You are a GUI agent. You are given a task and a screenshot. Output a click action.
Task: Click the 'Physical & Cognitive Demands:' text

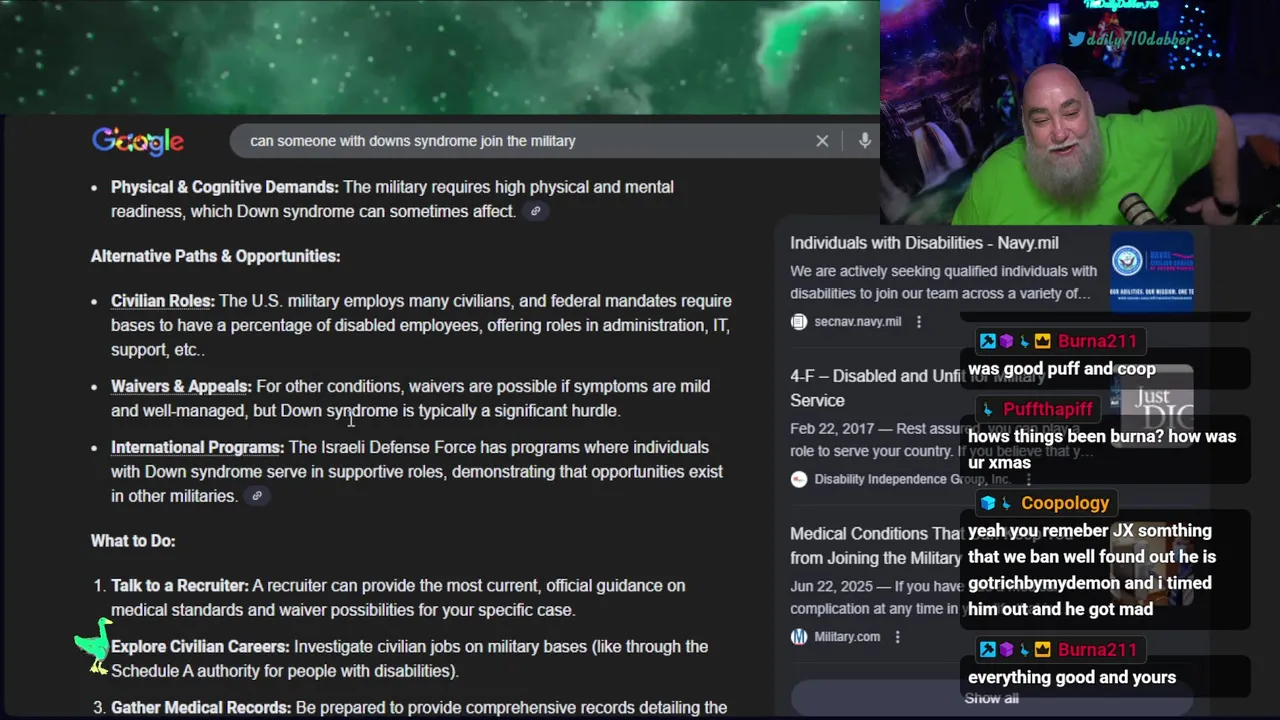pos(225,187)
